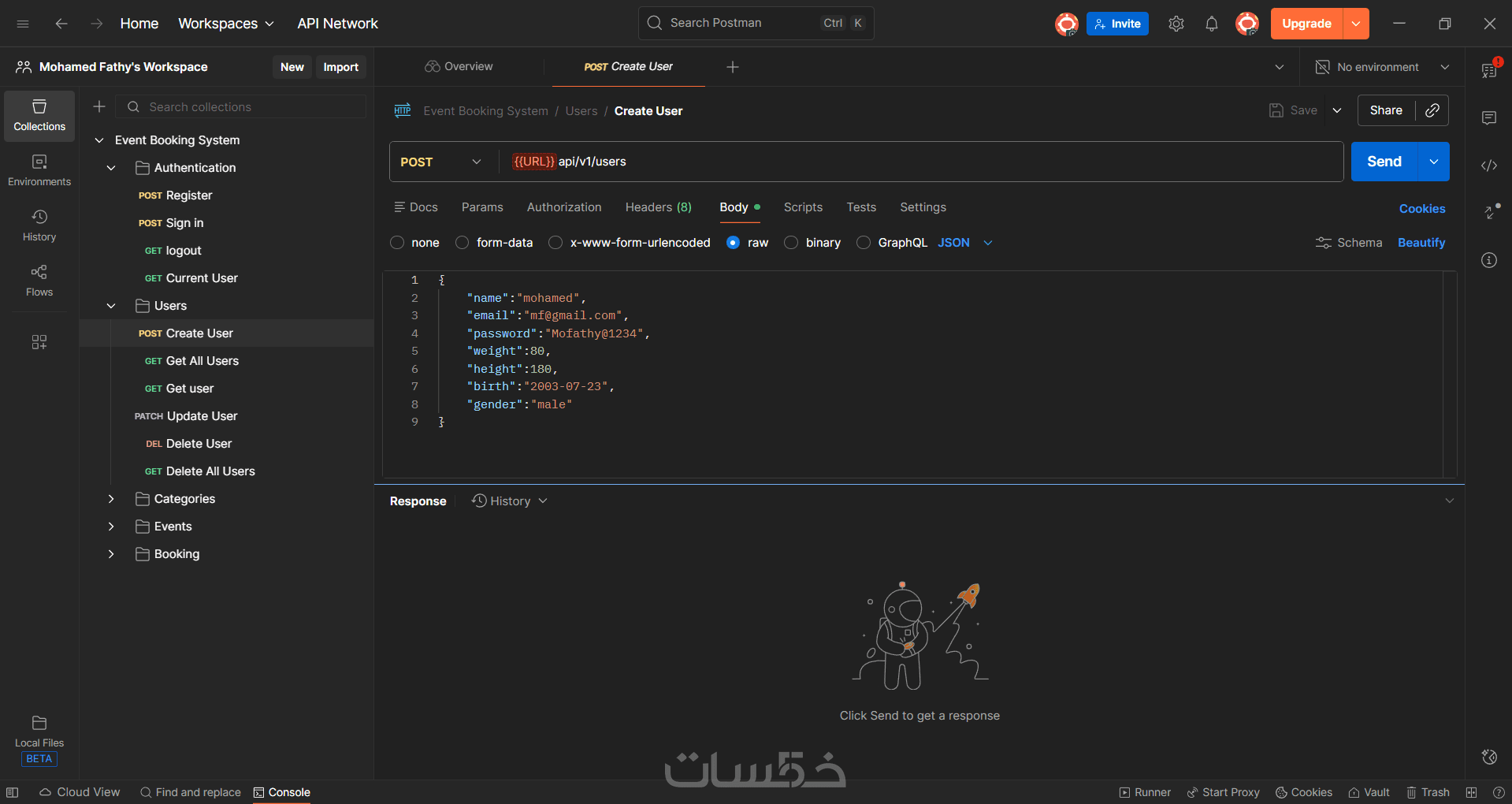Click the Import button
The width and height of the screenshot is (1512, 804).
click(x=341, y=67)
